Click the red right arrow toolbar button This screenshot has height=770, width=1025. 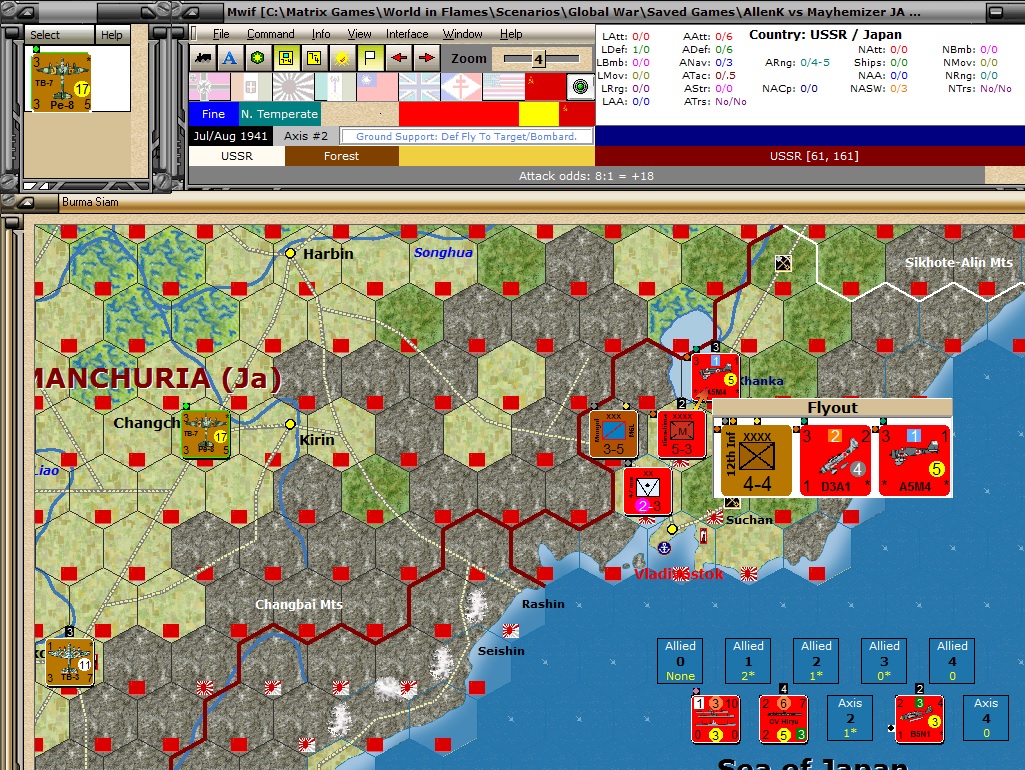pyautogui.click(x=426, y=58)
